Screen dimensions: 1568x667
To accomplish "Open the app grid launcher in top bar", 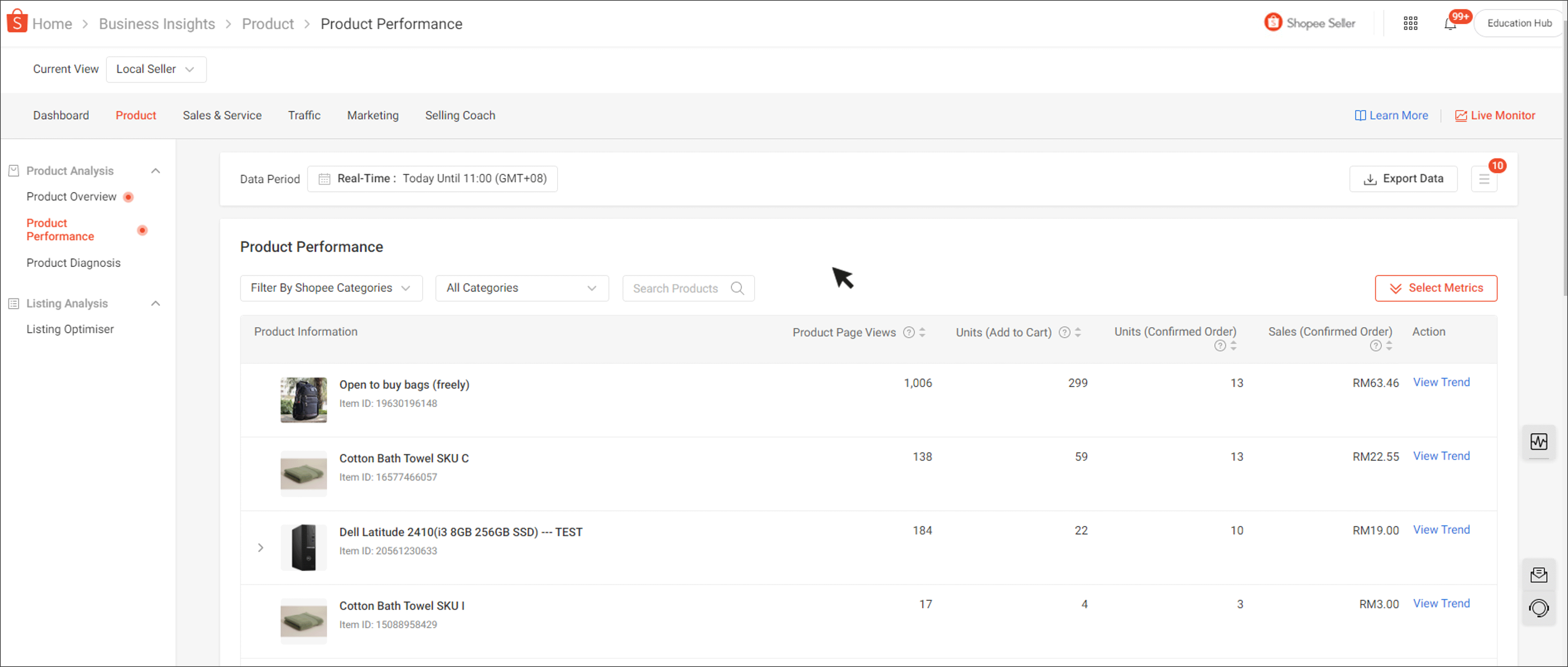I will tap(1410, 22).
